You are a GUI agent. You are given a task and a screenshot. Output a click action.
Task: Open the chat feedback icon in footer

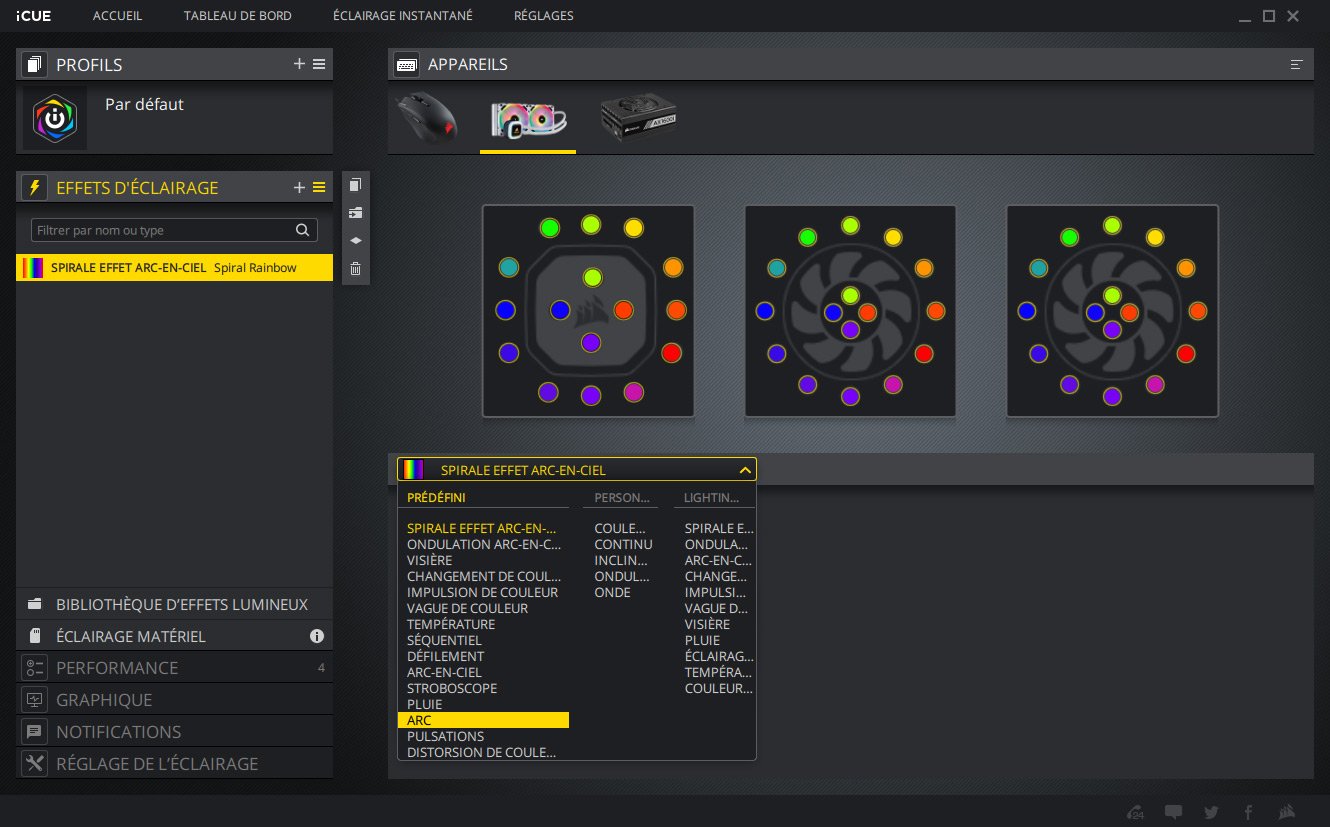coord(1174,811)
